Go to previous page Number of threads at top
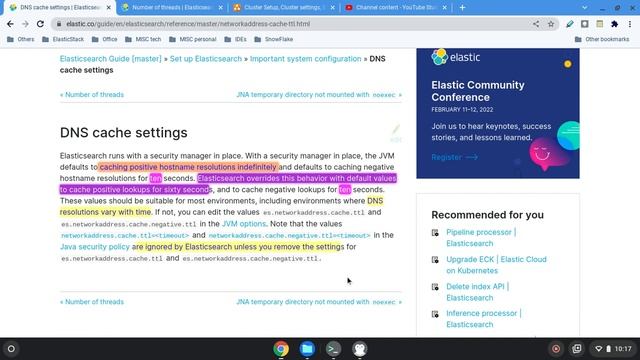 (x=92, y=95)
